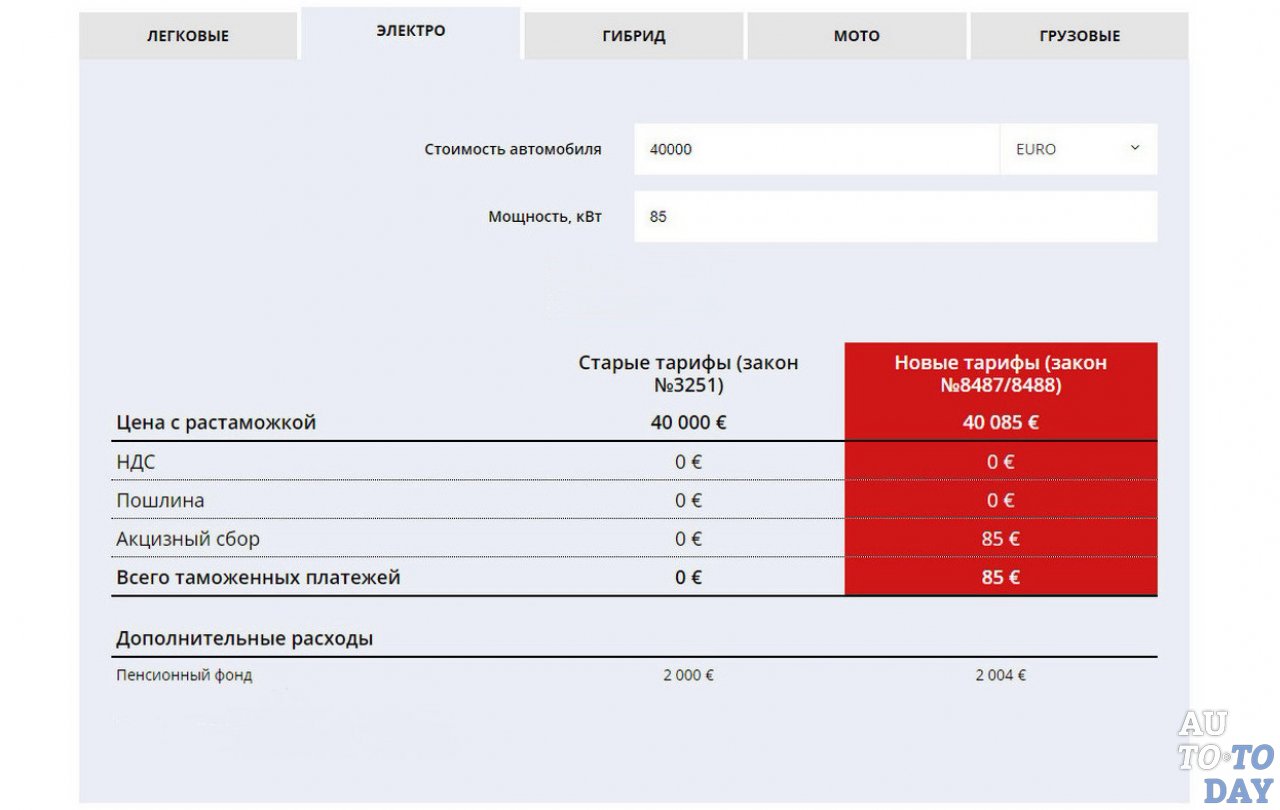The image size is (1280, 810).
Task: Click the Новые тарифы (закон №8487/8488) header
Action: 1001,374
